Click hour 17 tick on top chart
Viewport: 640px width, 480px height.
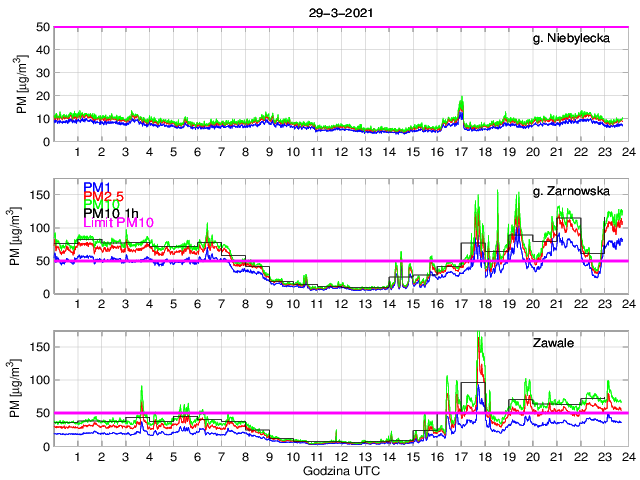[x=460, y=152]
